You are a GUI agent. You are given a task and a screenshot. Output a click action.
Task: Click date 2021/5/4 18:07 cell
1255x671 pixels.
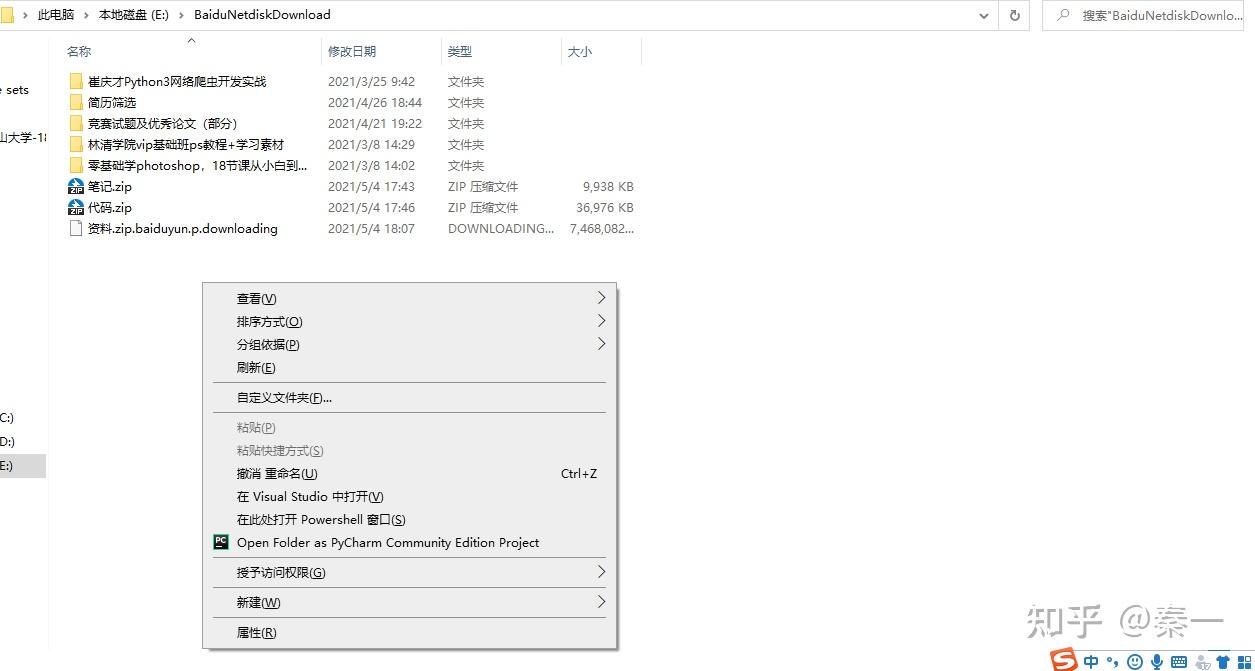[371, 228]
